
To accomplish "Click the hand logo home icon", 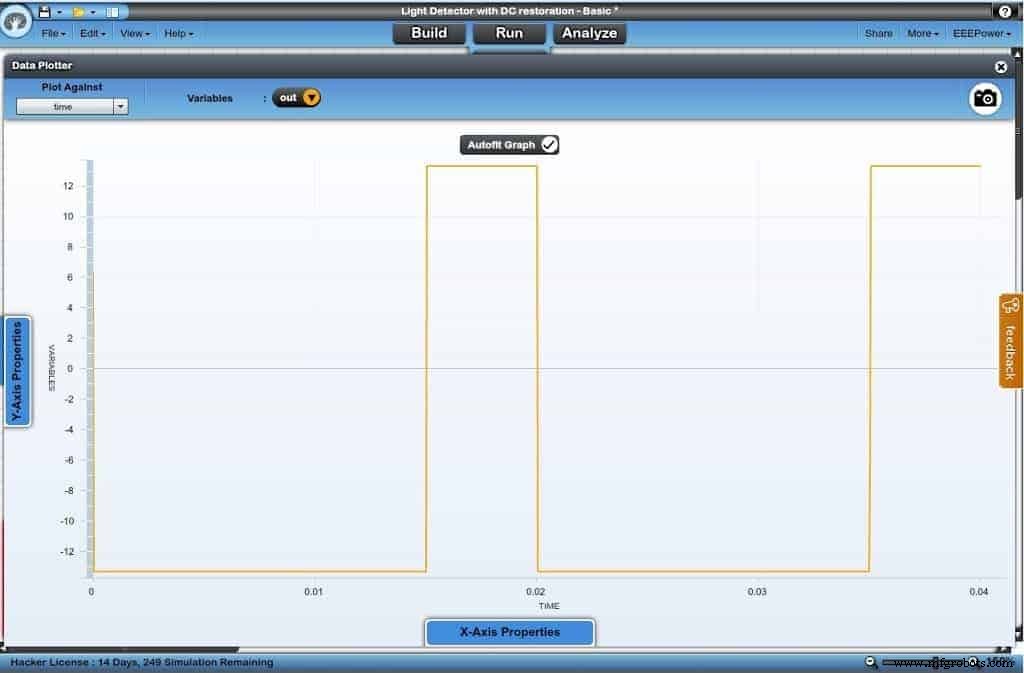I will point(16,20).
